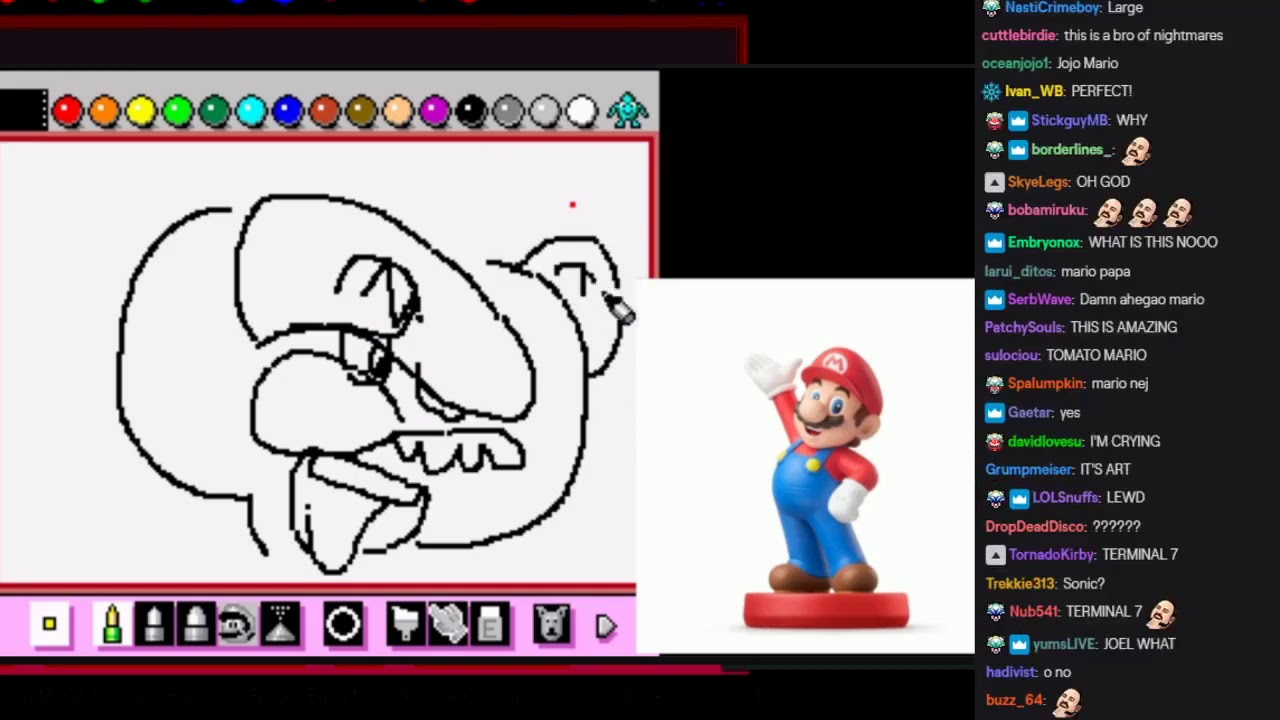The width and height of the screenshot is (1280, 720).
Task: Click the snowflake badge beside Ivan_WB
Action: [x=991, y=91]
